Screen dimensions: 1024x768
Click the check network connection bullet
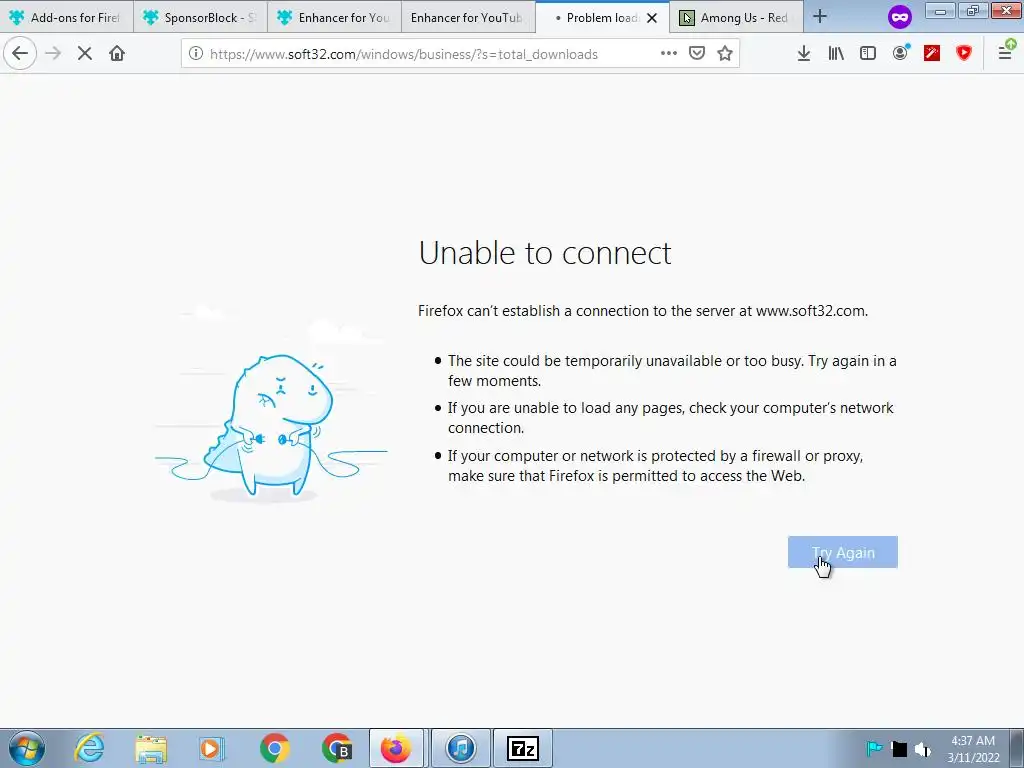point(671,417)
